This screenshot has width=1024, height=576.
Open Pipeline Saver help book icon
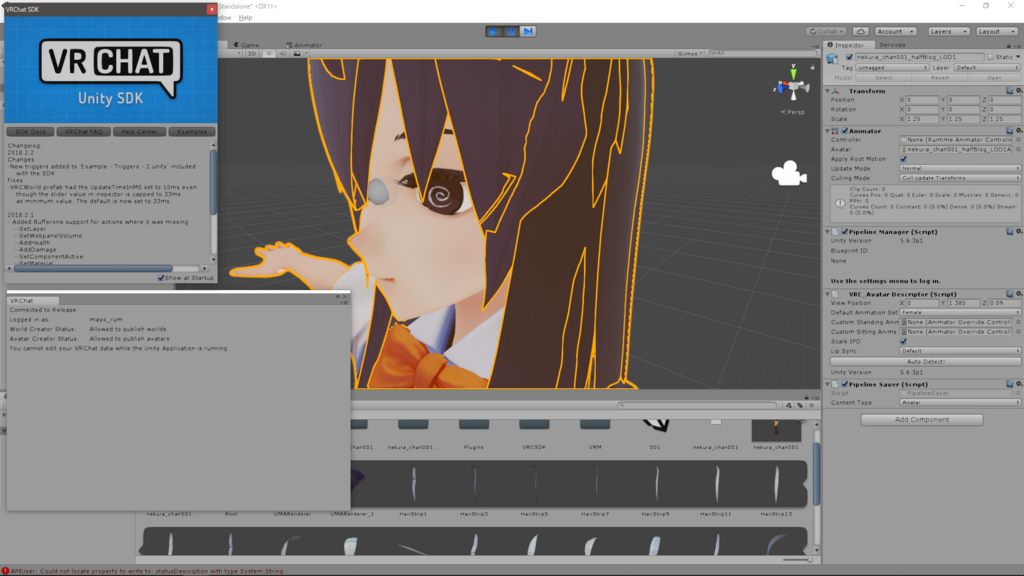(x=1010, y=384)
